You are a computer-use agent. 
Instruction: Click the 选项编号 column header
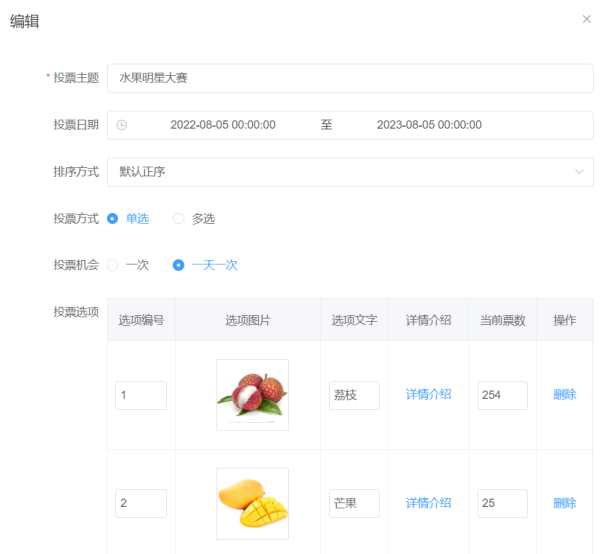[141, 320]
